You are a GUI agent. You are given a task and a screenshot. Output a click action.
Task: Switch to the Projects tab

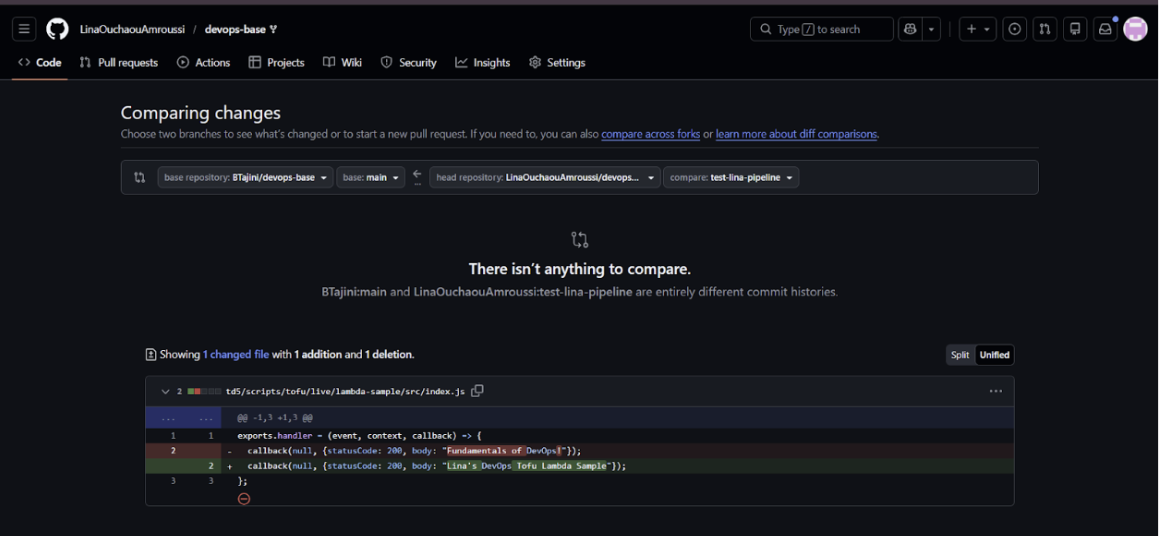(x=276, y=62)
